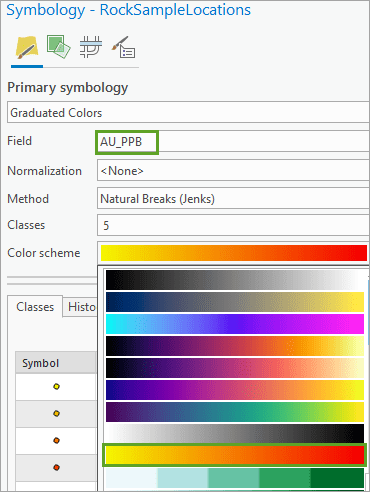
Task: Switch to the Histogram tab
Action: (81, 307)
